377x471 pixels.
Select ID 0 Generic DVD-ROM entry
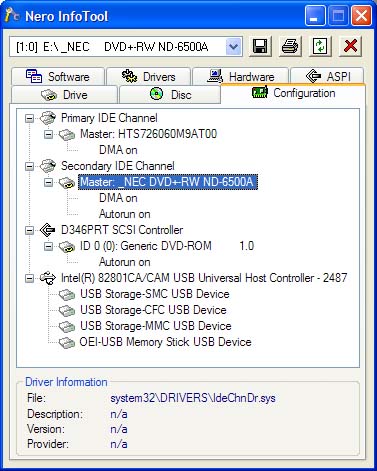point(167,246)
